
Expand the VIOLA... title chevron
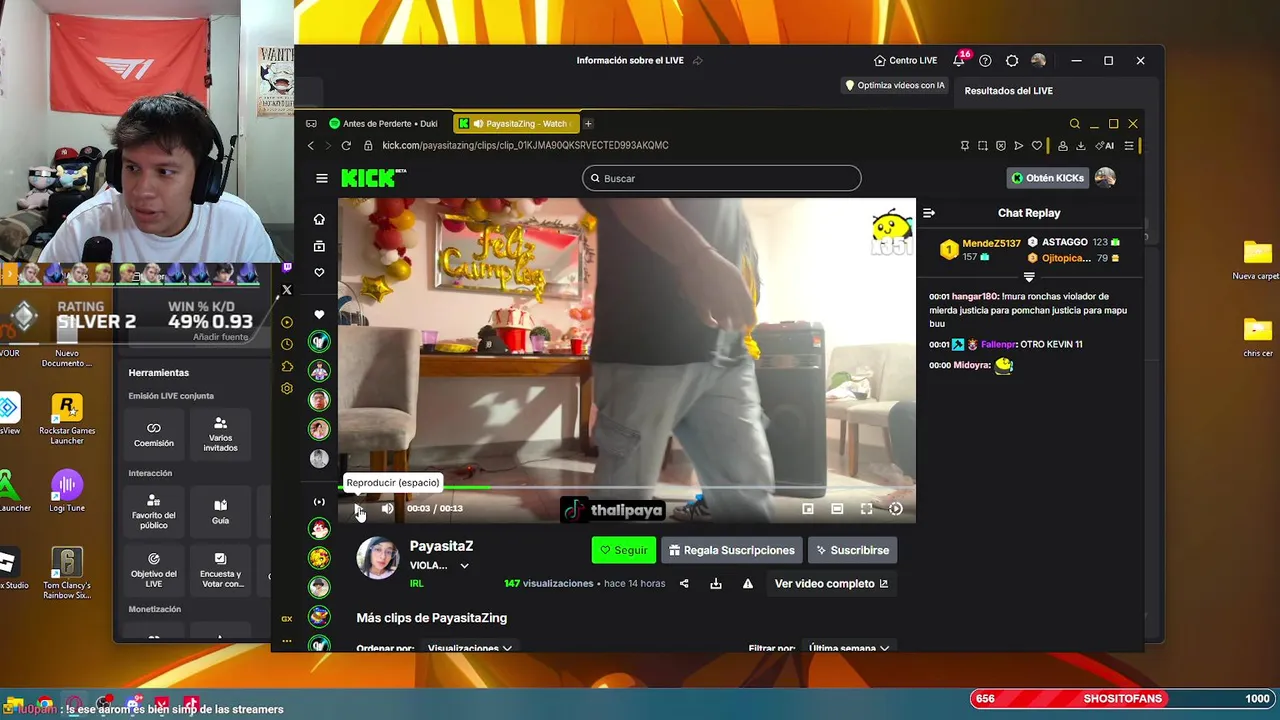pos(464,566)
